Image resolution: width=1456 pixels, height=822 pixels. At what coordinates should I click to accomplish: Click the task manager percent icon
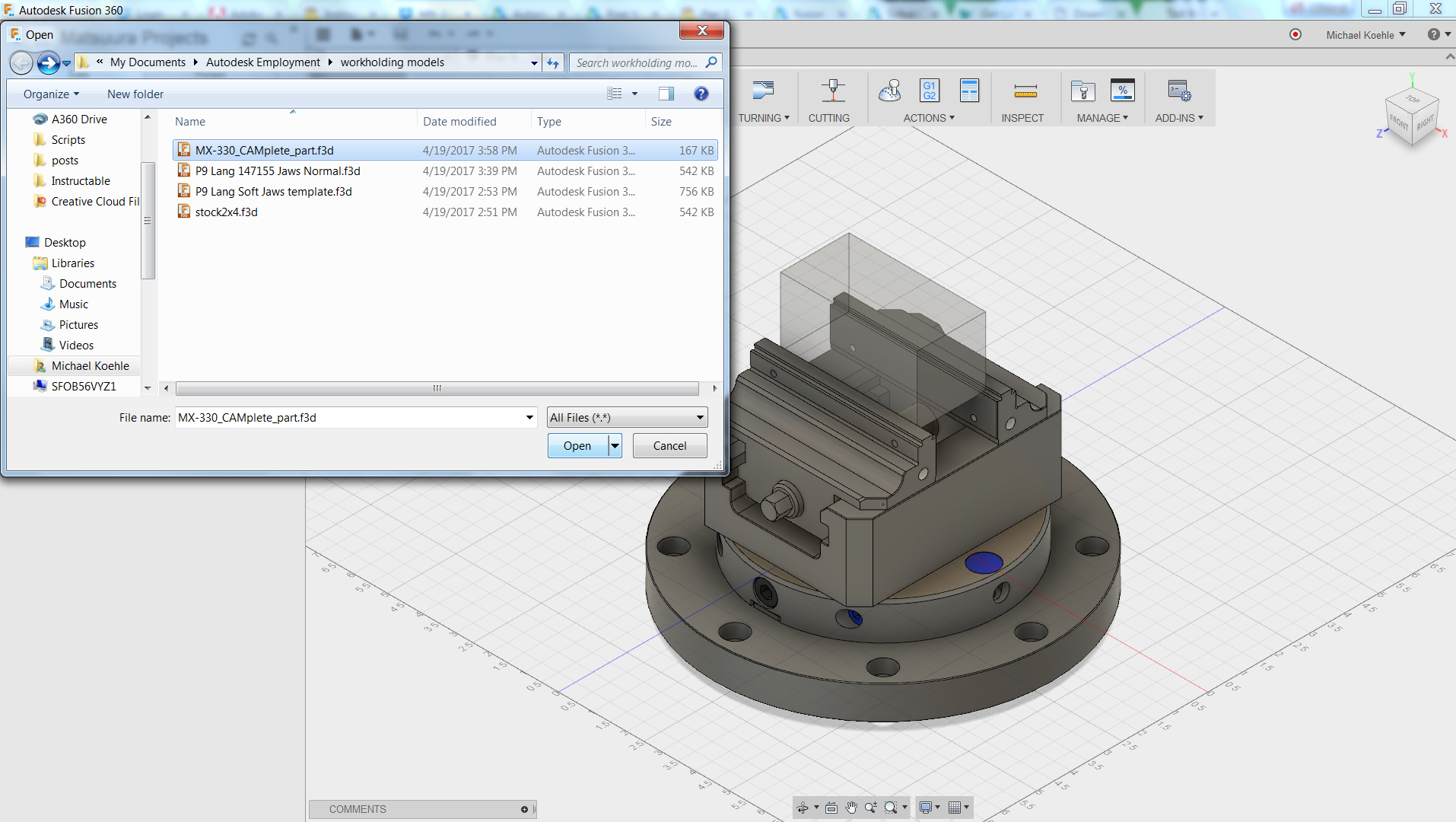tap(1122, 91)
